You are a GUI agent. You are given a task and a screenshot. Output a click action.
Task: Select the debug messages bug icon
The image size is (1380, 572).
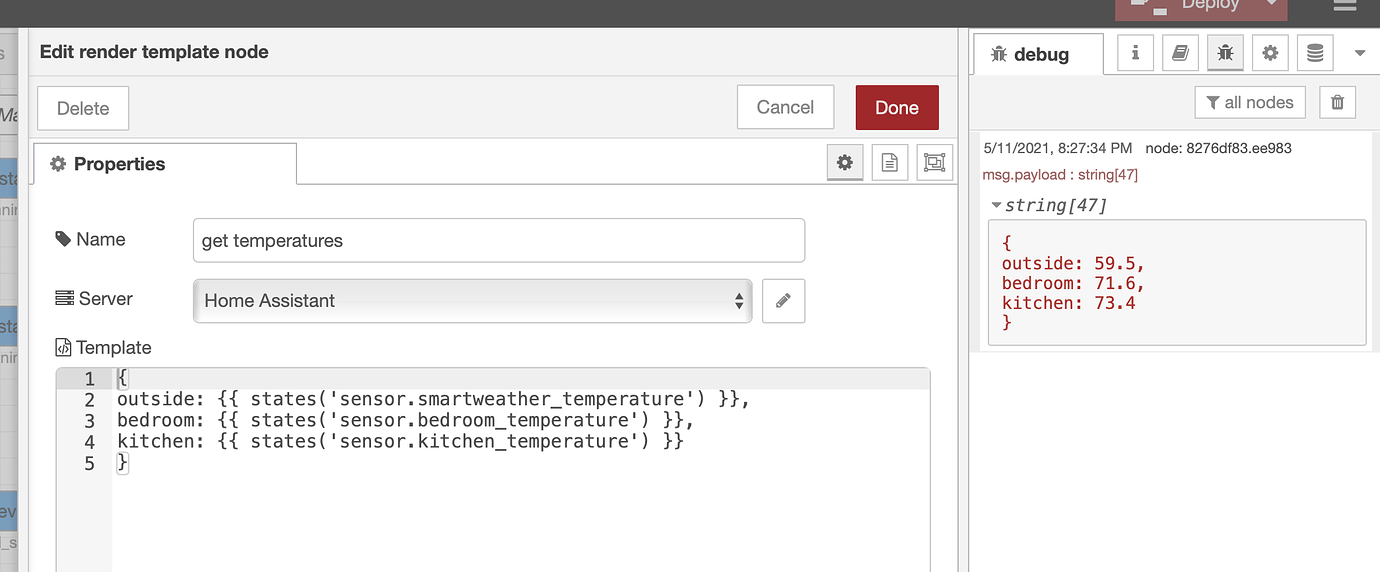pos(1225,54)
